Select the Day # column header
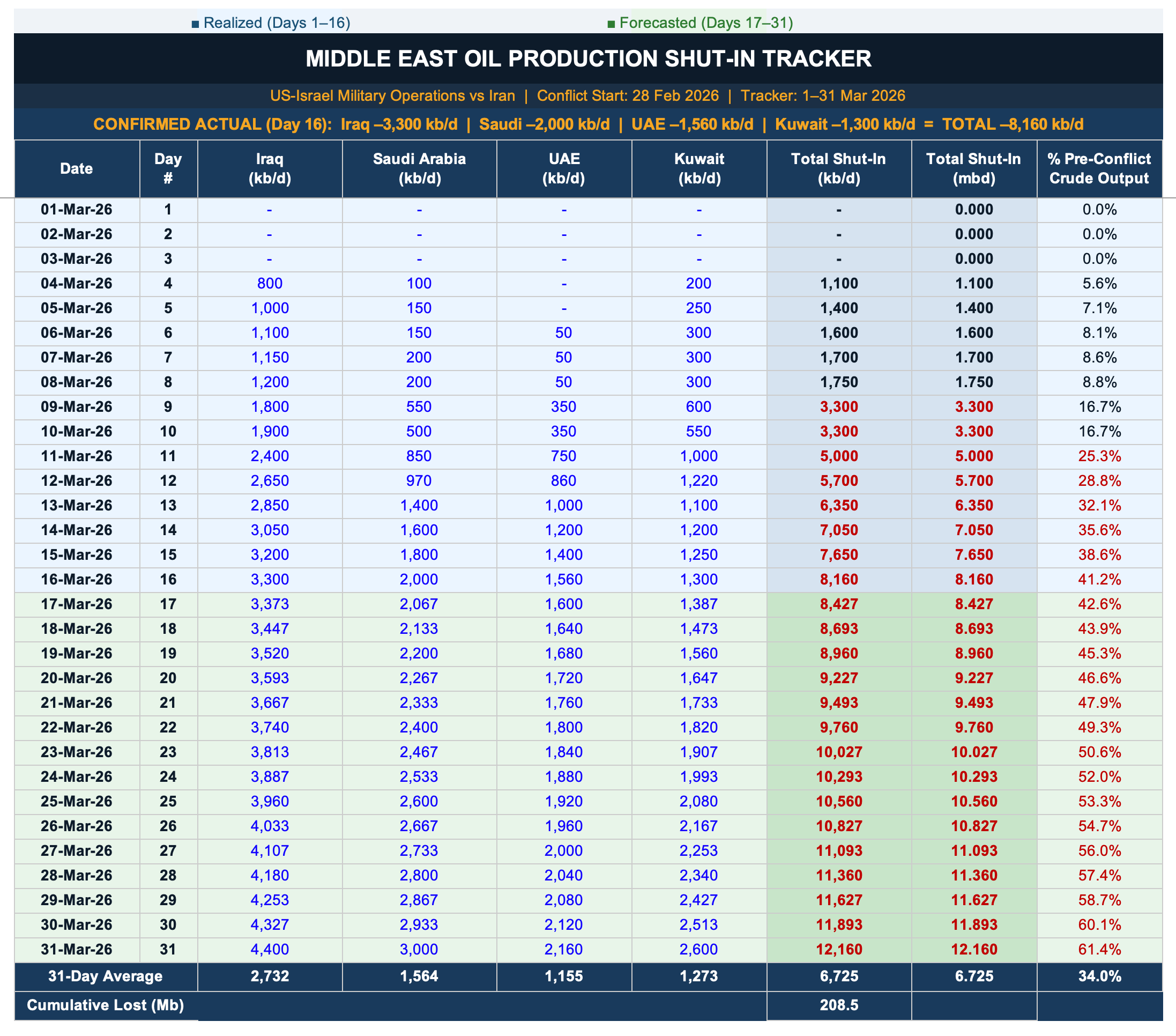This screenshot has width=1176, height=1036. coord(168,168)
